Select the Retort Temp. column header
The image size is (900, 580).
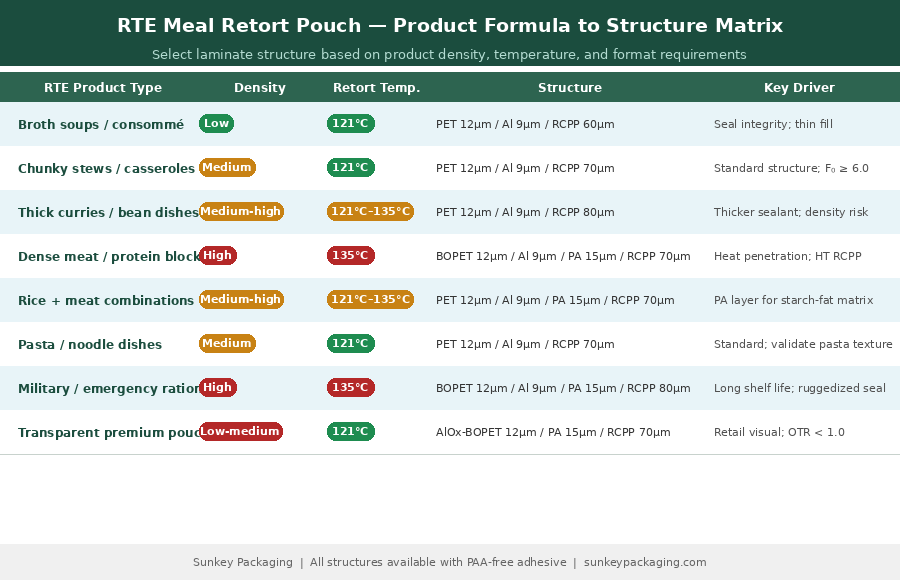[376, 88]
